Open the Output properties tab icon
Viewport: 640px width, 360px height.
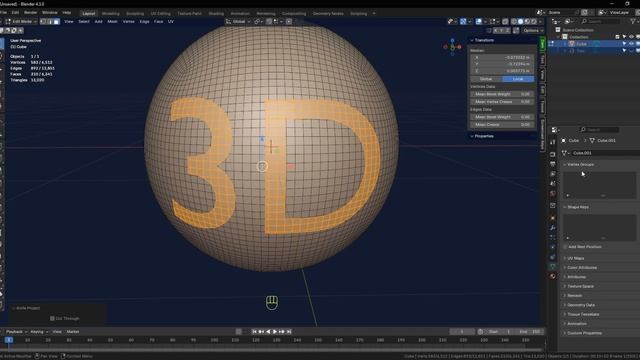[x=553, y=164]
